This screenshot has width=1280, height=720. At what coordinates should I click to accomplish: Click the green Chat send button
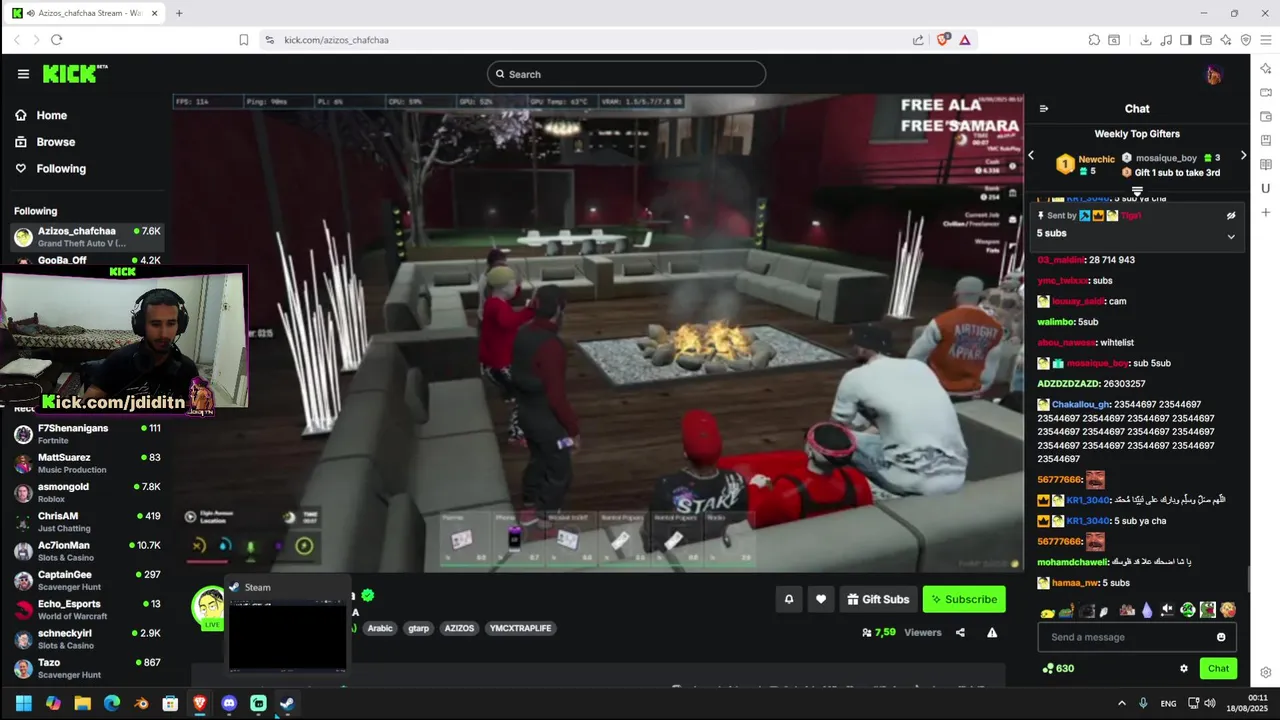click(x=1218, y=669)
